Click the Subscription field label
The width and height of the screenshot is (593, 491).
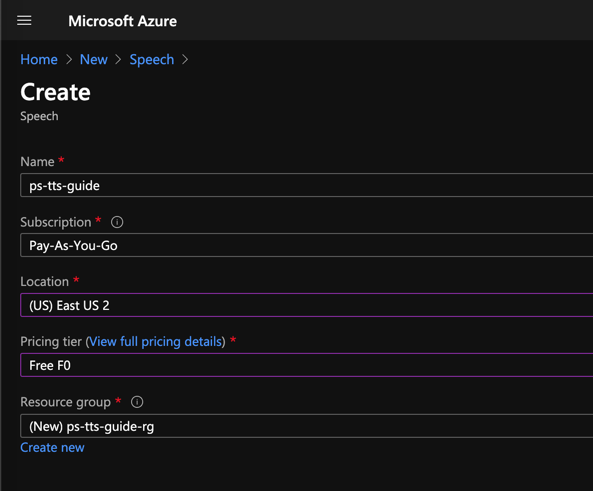tap(56, 222)
